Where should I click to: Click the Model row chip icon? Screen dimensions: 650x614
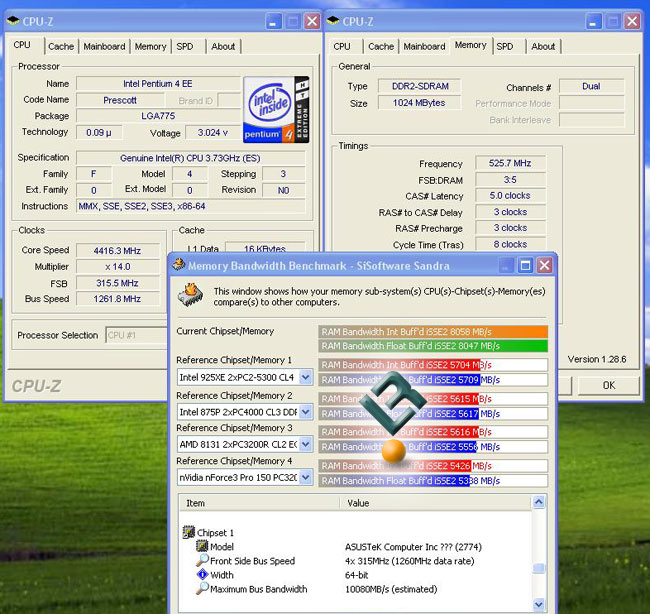[x=201, y=547]
